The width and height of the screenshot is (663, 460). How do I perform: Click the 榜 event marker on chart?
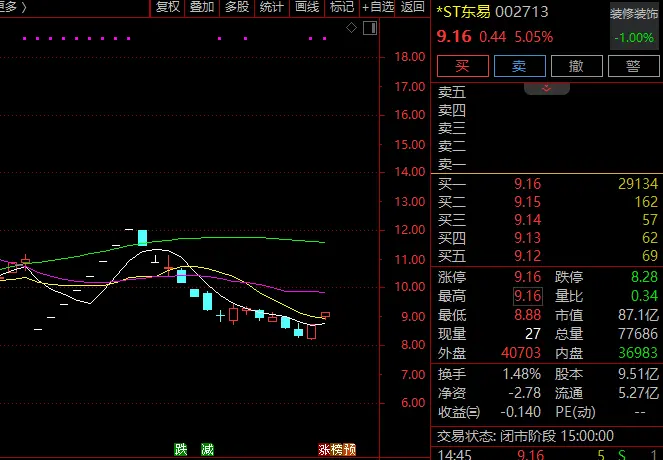click(x=337, y=450)
